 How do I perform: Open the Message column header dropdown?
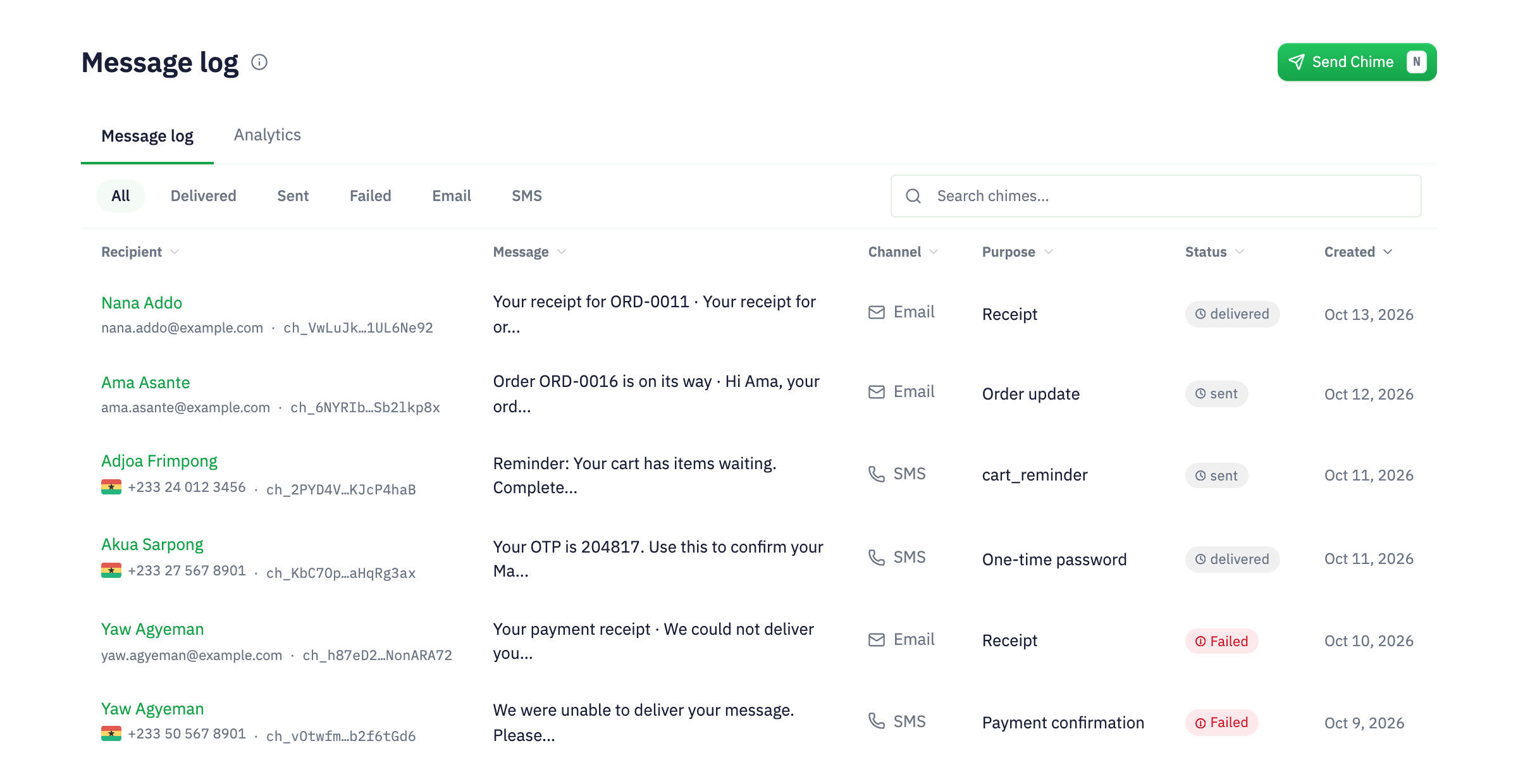529,252
